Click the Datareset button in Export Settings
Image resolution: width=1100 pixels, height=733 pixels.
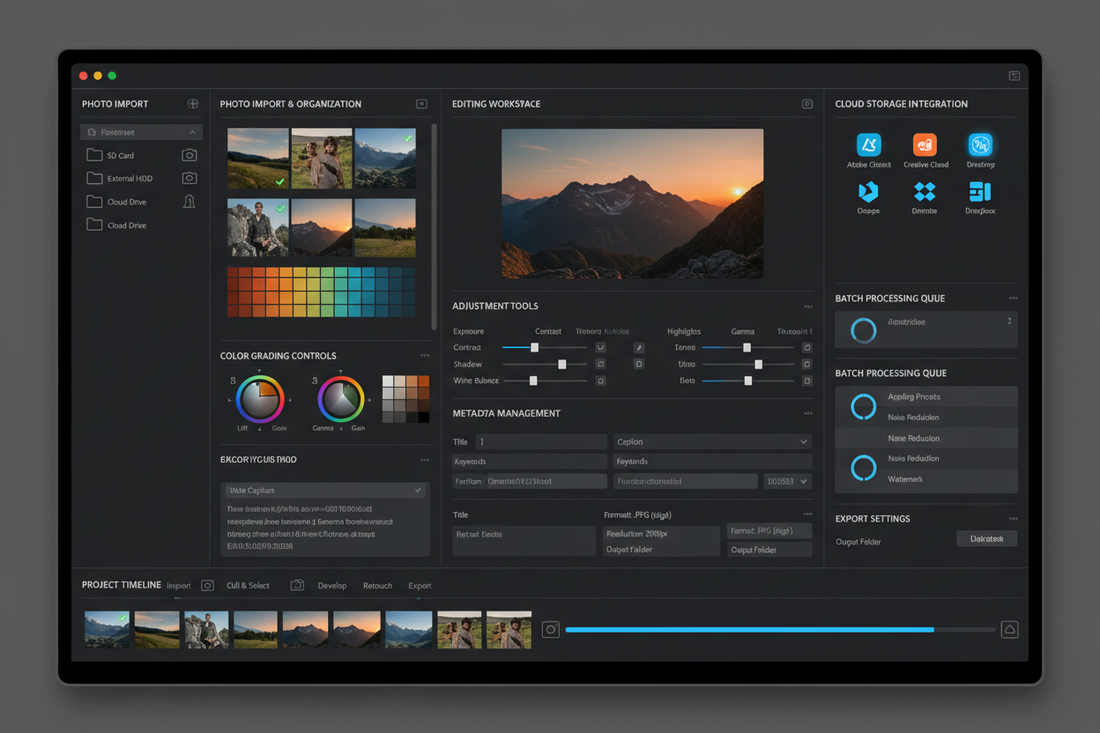pos(986,538)
